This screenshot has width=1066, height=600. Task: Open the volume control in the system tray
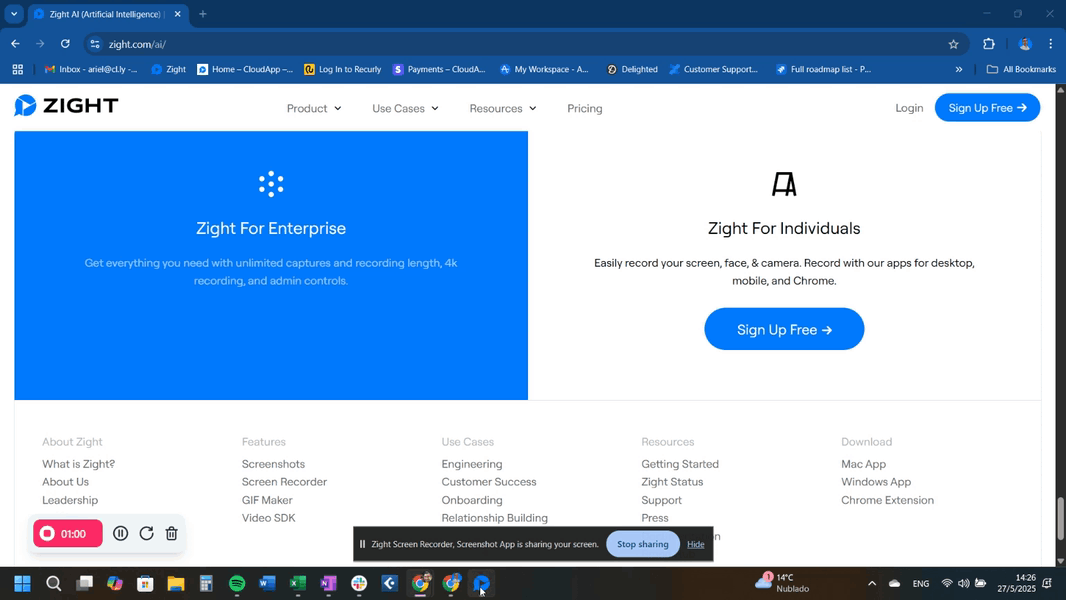[963, 583]
